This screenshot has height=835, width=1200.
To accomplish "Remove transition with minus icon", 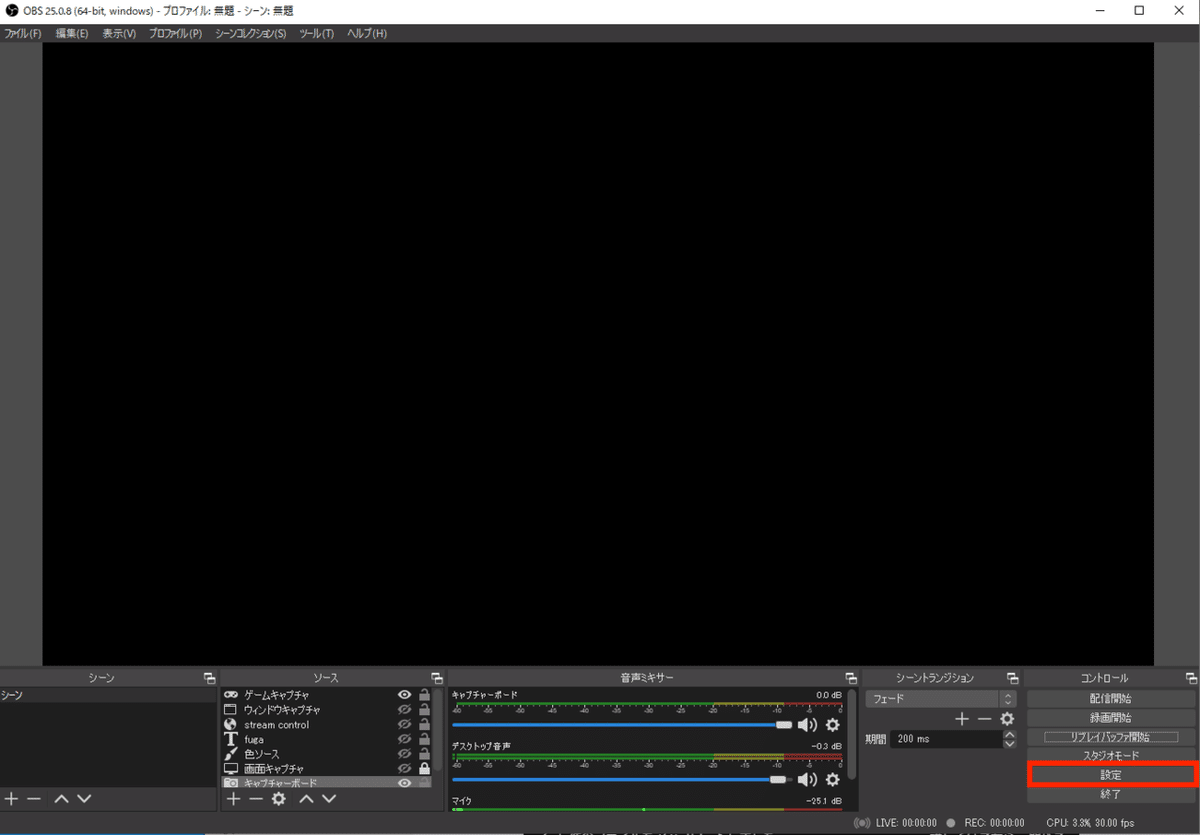I will (x=985, y=719).
